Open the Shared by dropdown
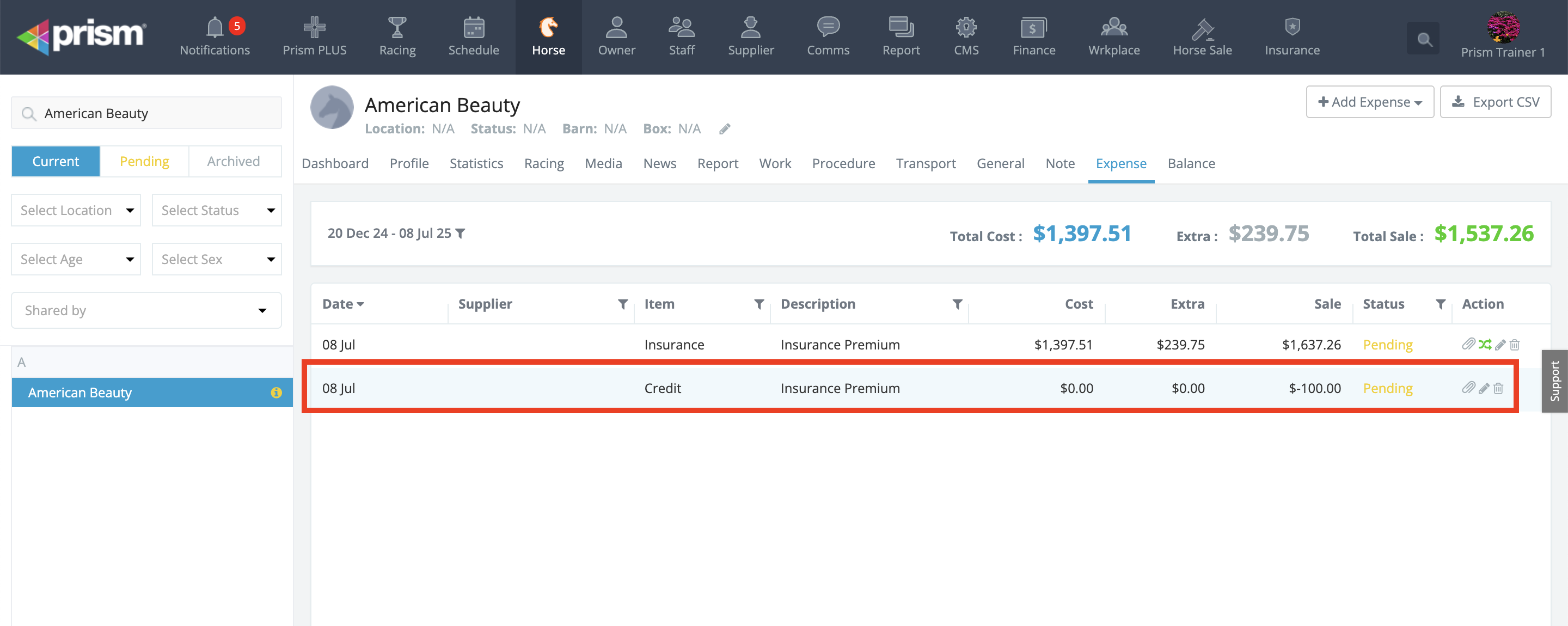Screen dimensions: 1568x626 pos(146,310)
